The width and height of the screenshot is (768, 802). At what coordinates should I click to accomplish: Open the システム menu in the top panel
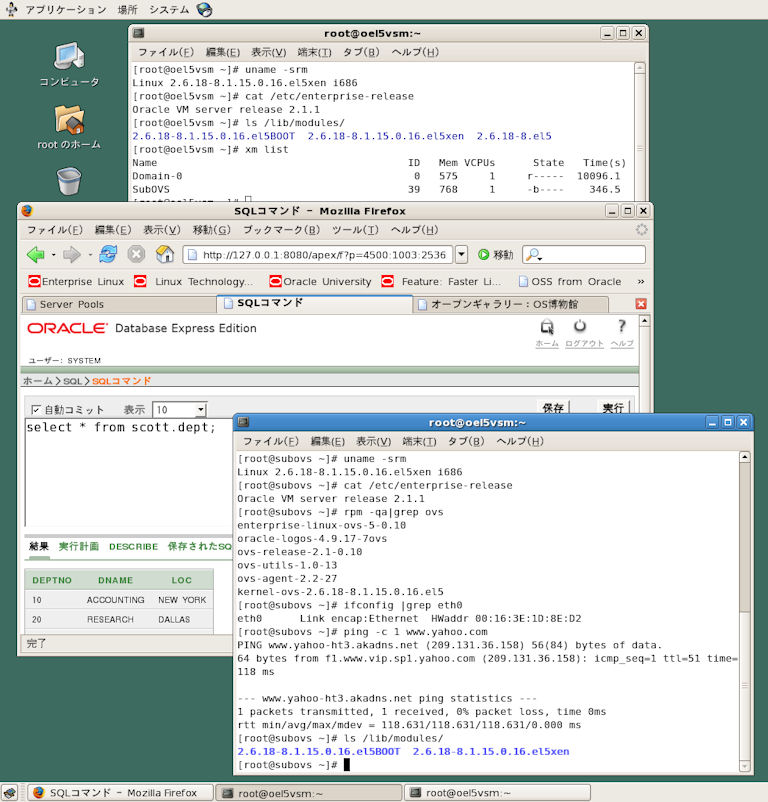[x=169, y=9]
